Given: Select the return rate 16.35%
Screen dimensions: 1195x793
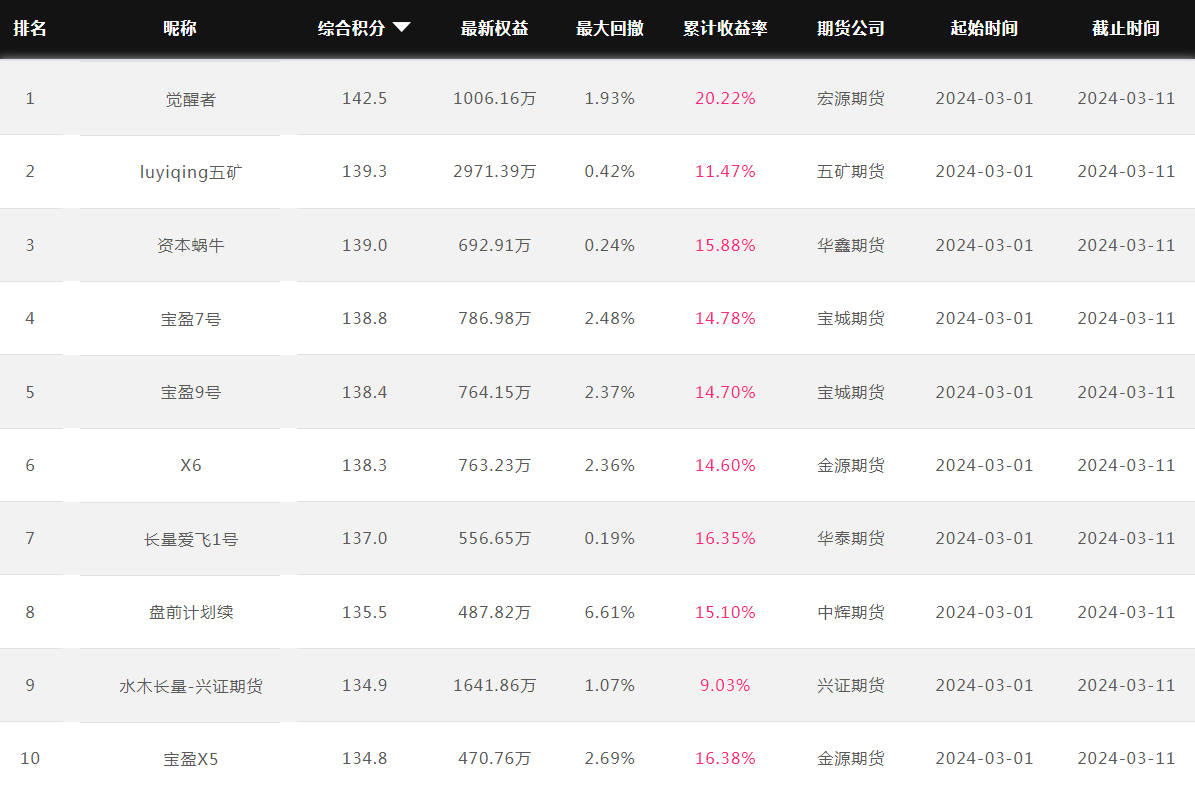Looking at the screenshot, I should 725,539.
